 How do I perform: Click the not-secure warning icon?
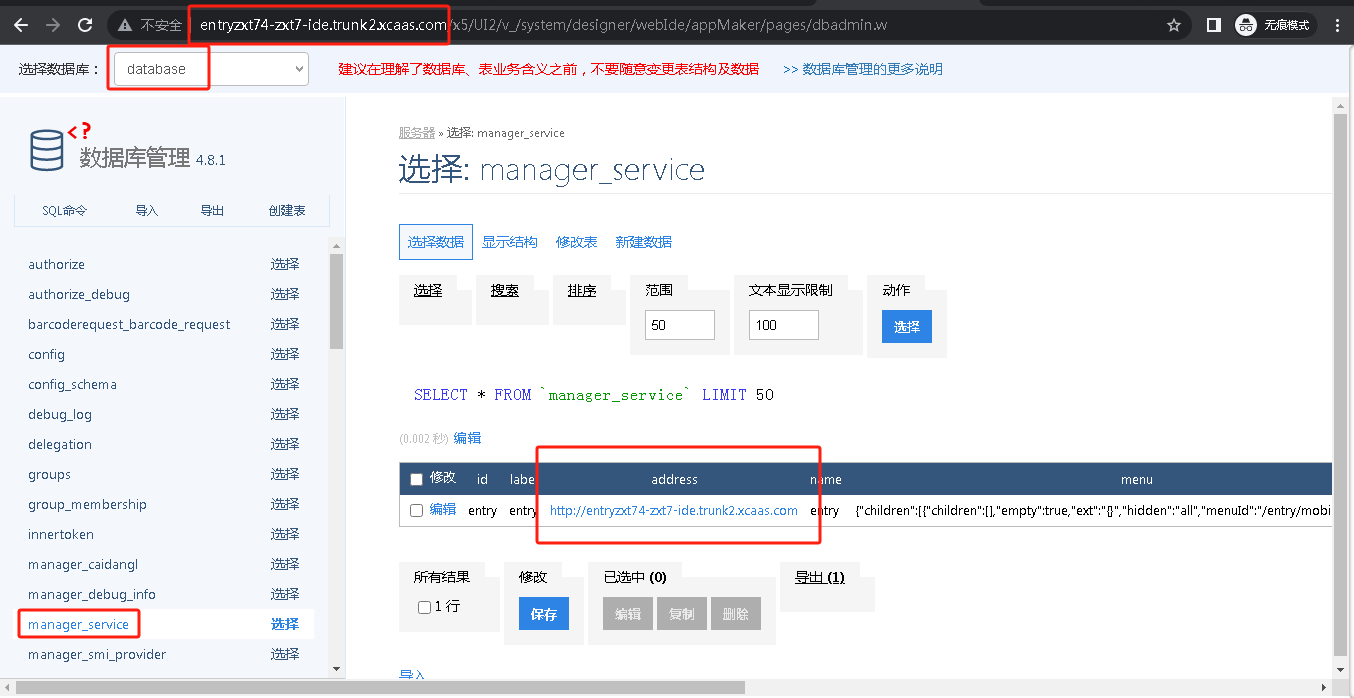click(x=126, y=25)
